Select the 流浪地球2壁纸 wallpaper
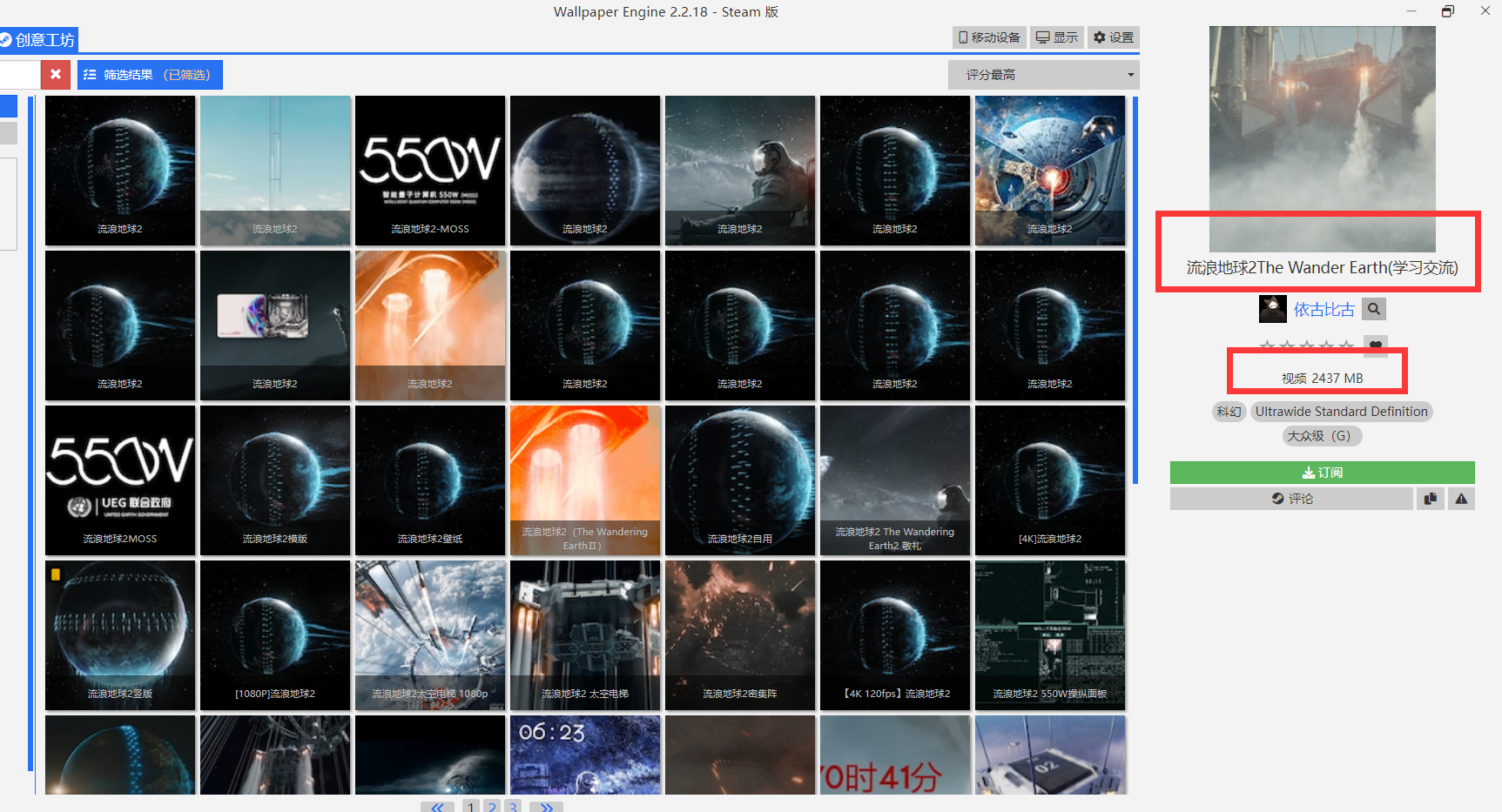 tap(430, 480)
